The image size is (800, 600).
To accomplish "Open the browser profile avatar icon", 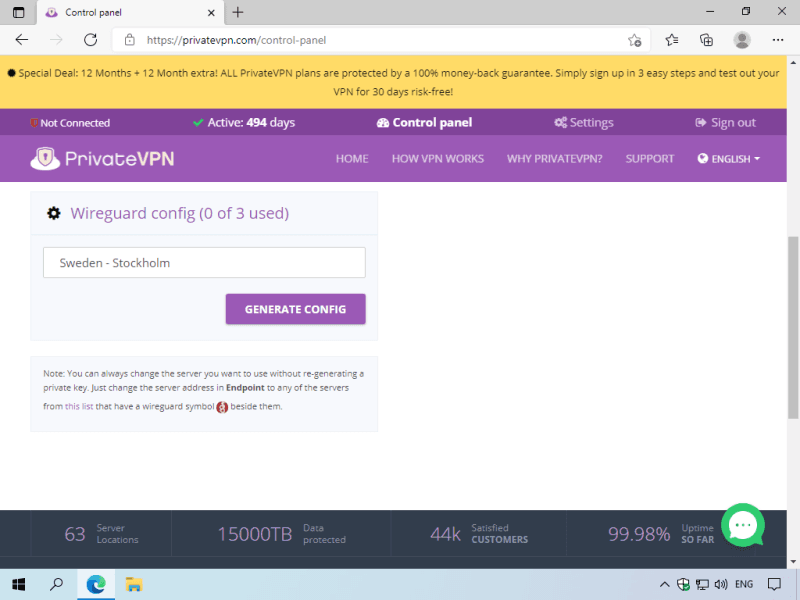I will [742, 40].
